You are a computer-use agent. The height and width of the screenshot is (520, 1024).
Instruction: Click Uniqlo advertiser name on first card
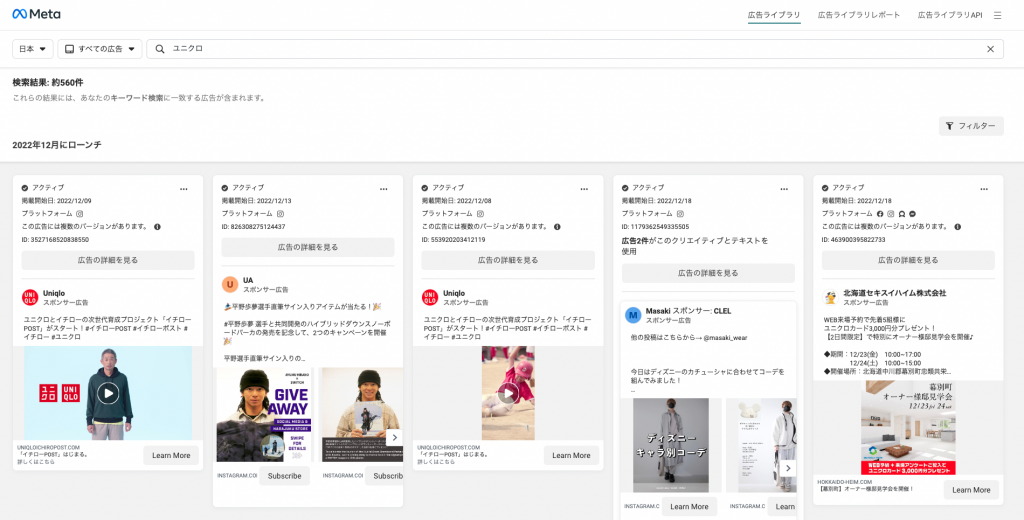pyautogui.click(x=54, y=293)
